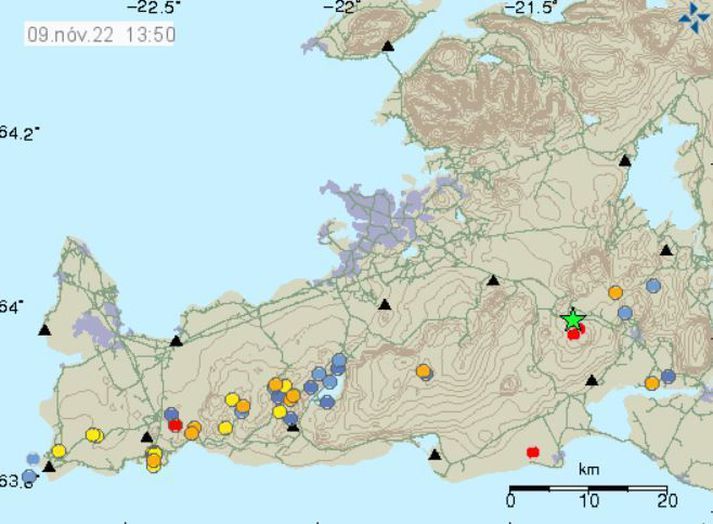Select the triangle by the small south coast bay
Screen dimensions: 713x524
pos(435,454)
